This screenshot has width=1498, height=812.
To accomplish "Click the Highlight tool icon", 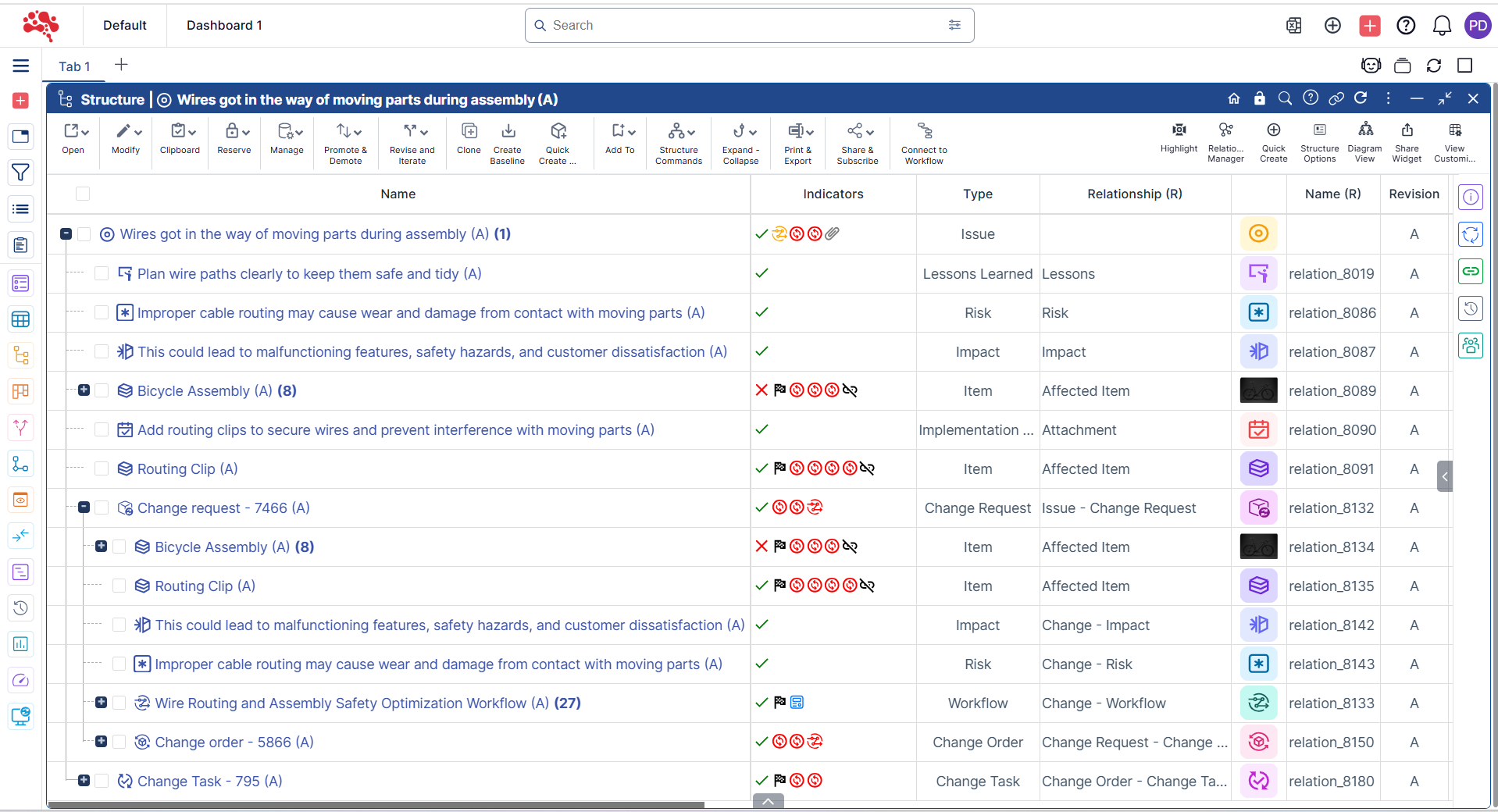I will click(x=1179, y=130).
